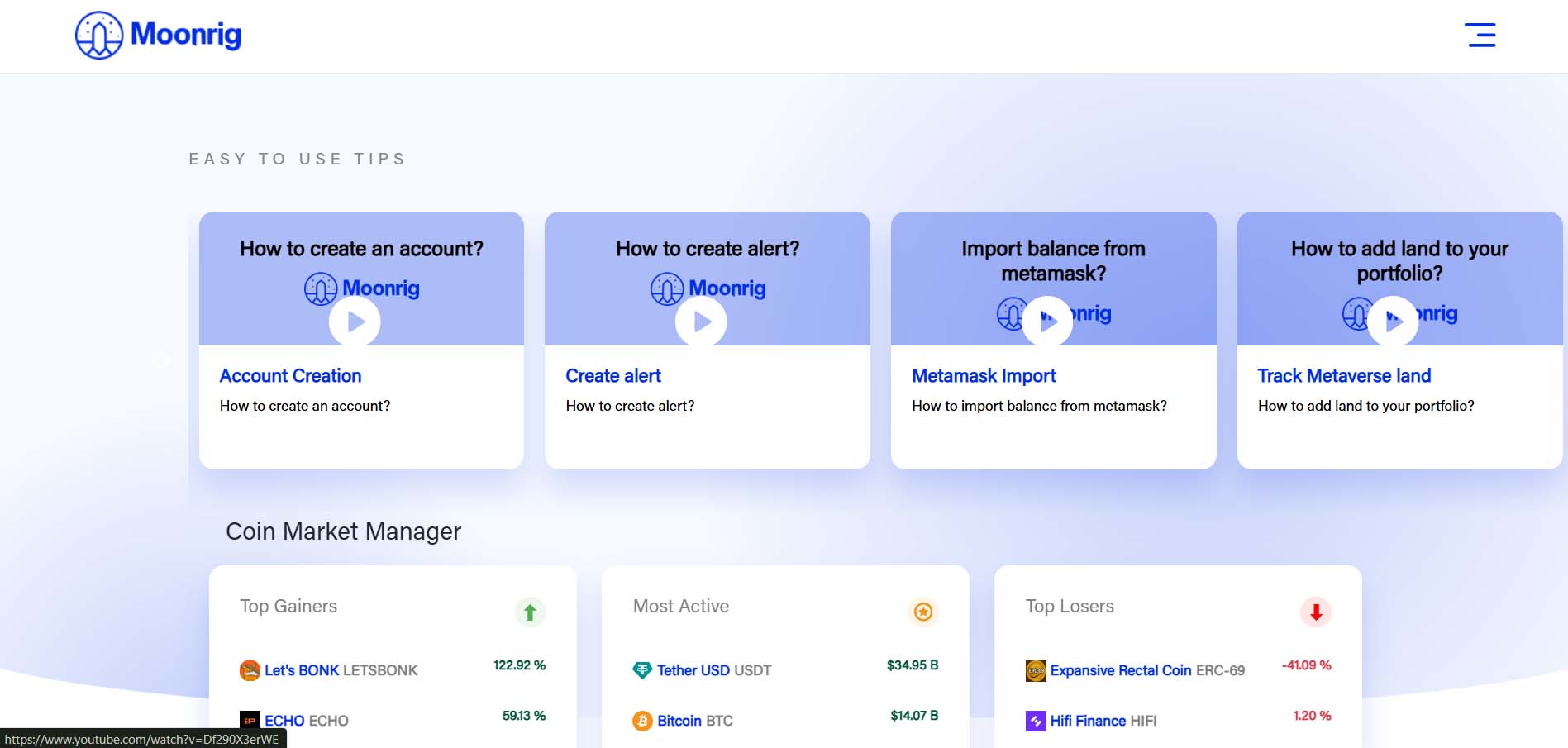Click the $34.95 B volume value

tap(913, 665)
